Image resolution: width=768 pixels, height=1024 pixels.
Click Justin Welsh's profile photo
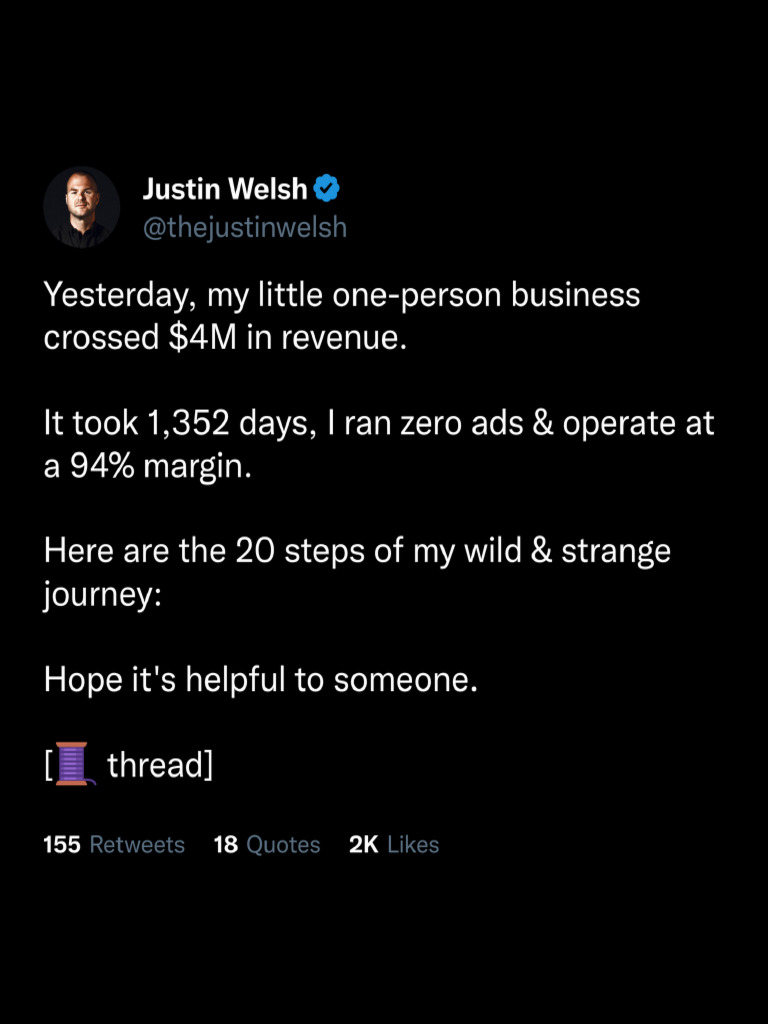[81, 207]
